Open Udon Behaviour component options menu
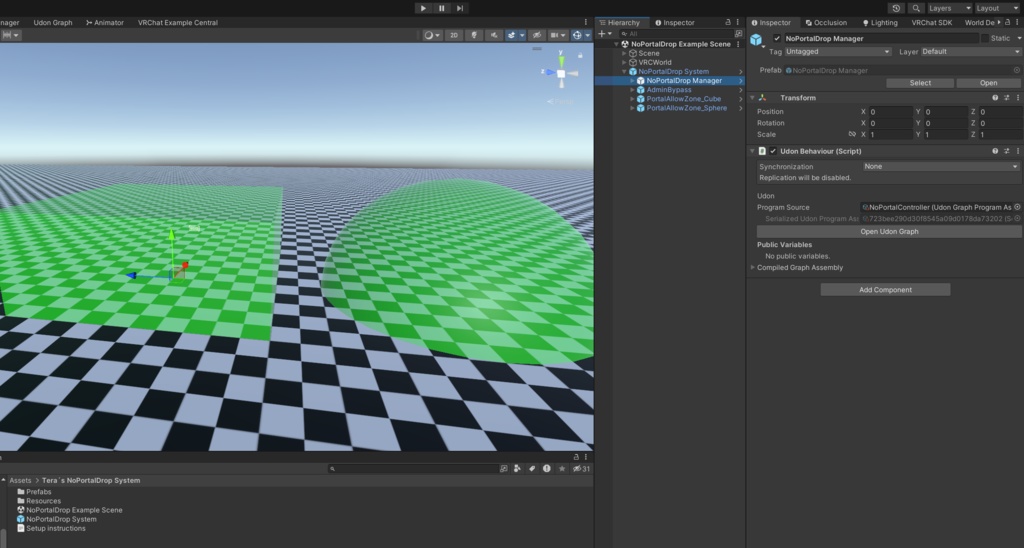The width and height of the screenshot is (1024, 548). pyautogui.click(x=1017, y=152)
